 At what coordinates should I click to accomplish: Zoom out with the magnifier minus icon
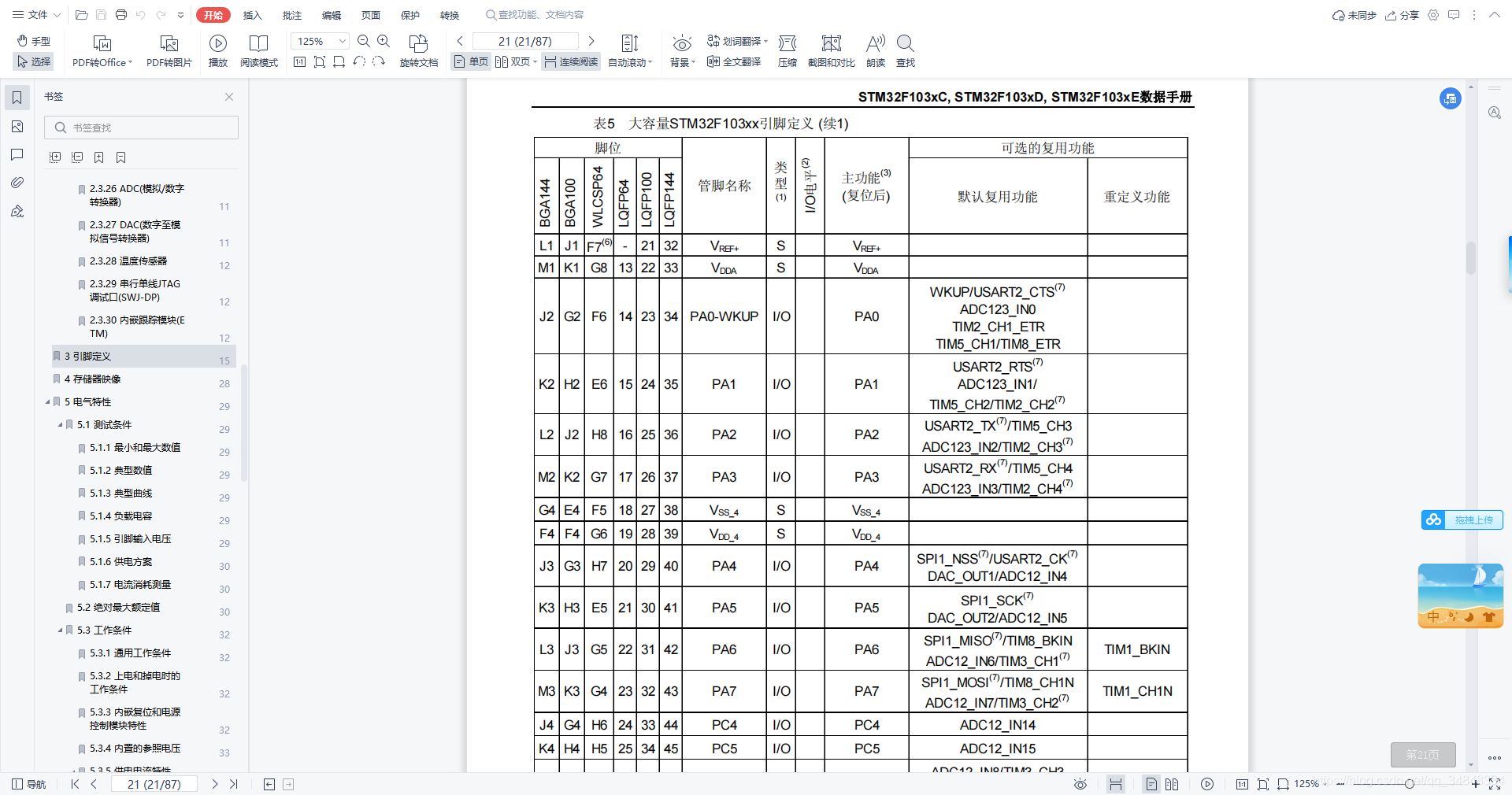pyautogui.click(x=364, y=41)
